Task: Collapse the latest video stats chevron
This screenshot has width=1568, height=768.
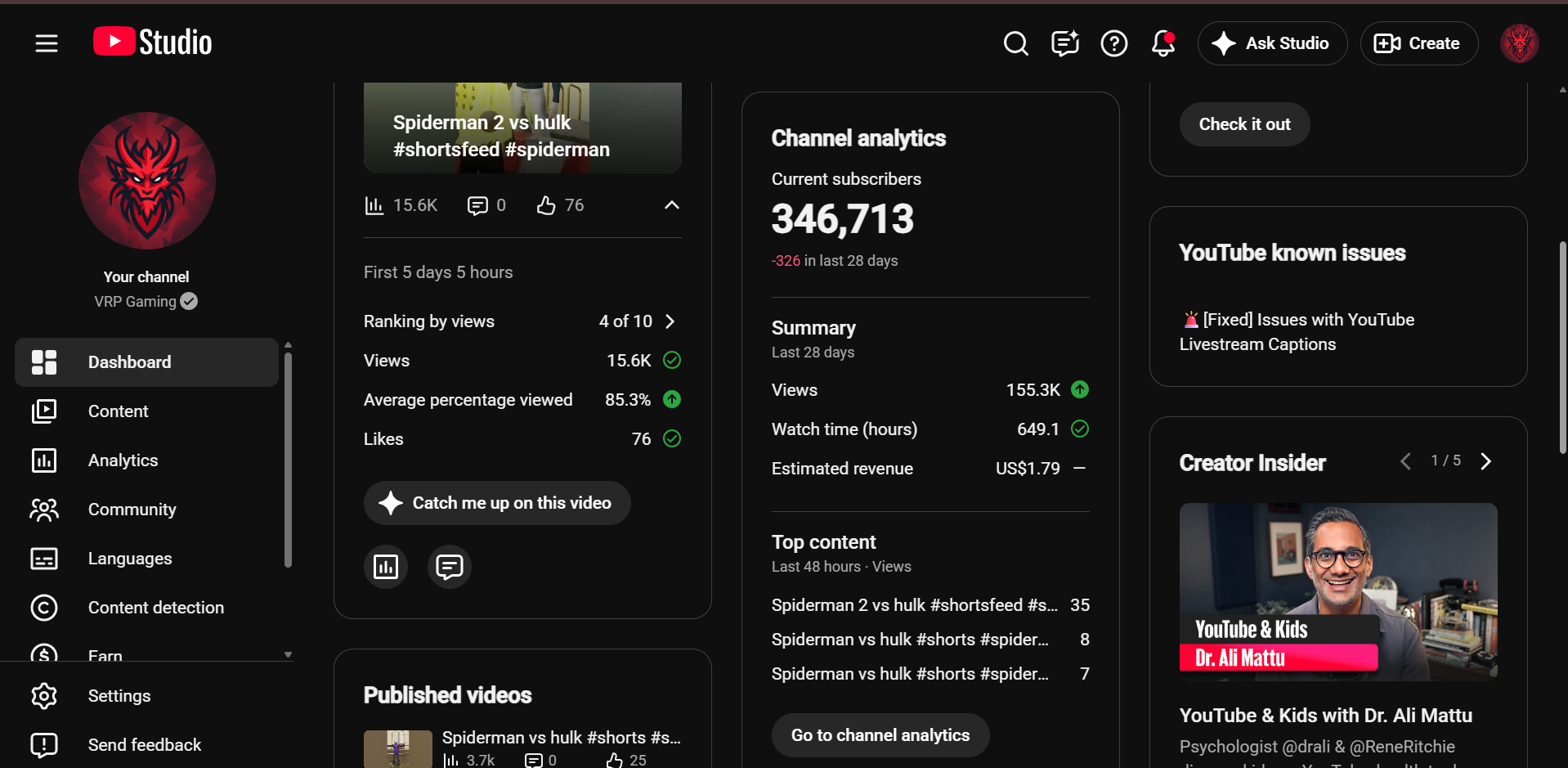Action: click(x=672, y=205)
